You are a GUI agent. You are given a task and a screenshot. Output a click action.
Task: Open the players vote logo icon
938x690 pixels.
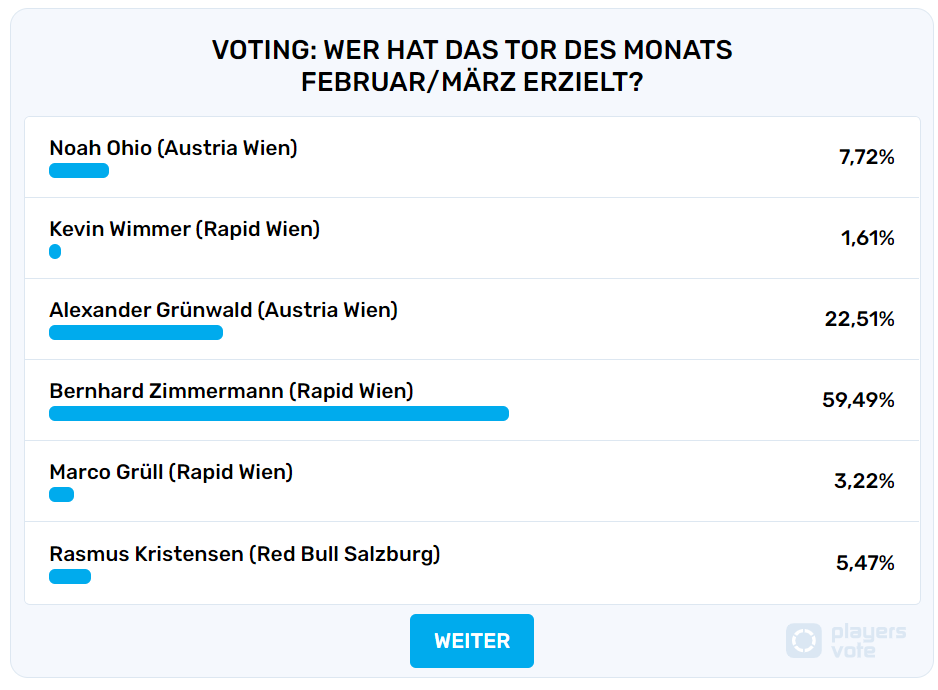click(x=803, y=640)
